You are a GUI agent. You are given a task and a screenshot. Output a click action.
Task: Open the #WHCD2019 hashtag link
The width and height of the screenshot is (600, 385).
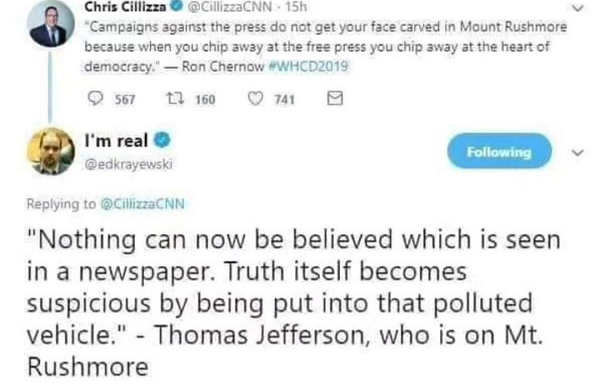tap(308, 67)
